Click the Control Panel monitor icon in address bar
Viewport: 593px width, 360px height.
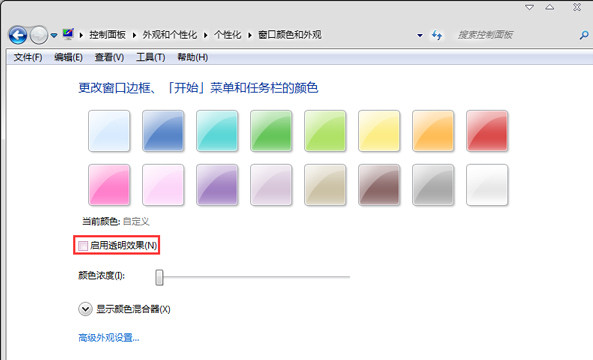point(68,34)
